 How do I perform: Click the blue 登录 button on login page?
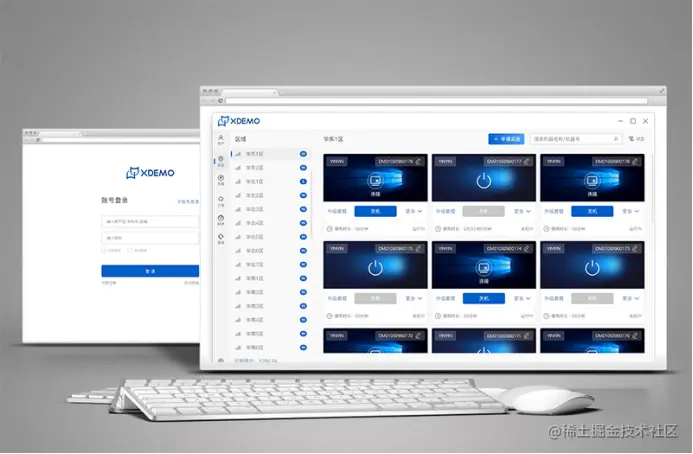click(150, 271)
